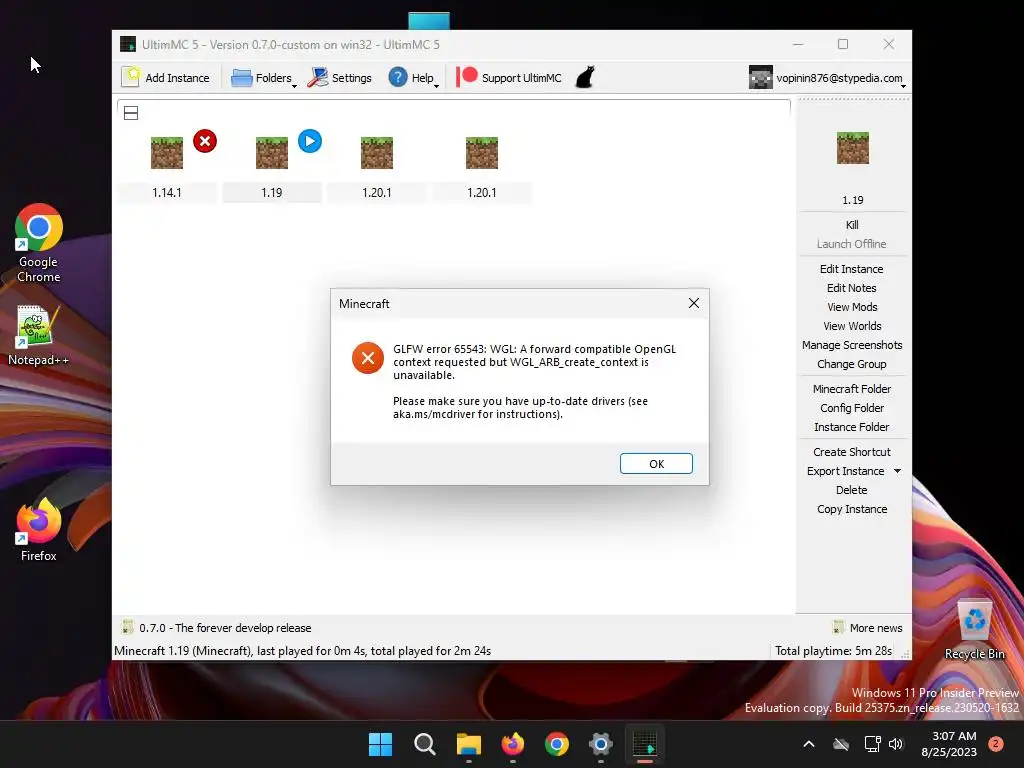Show hidden system tray icons chevron

808,744
